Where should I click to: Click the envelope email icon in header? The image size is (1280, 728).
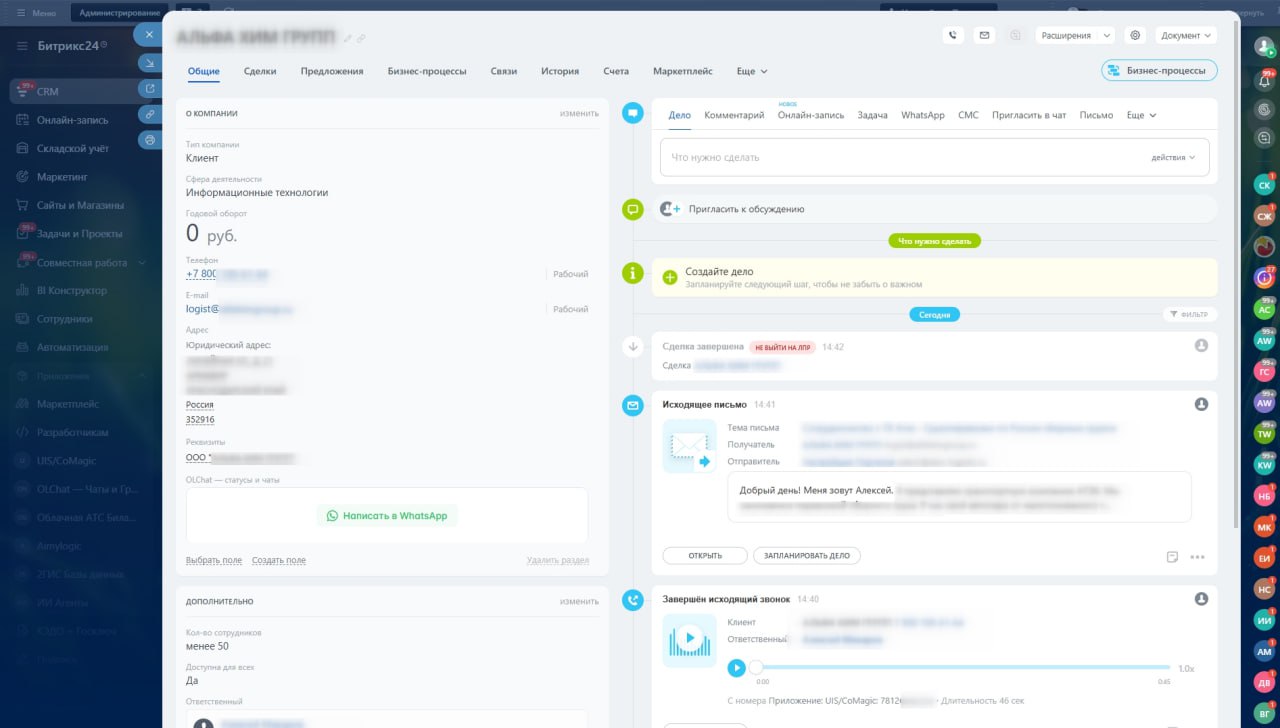point(984,35)
